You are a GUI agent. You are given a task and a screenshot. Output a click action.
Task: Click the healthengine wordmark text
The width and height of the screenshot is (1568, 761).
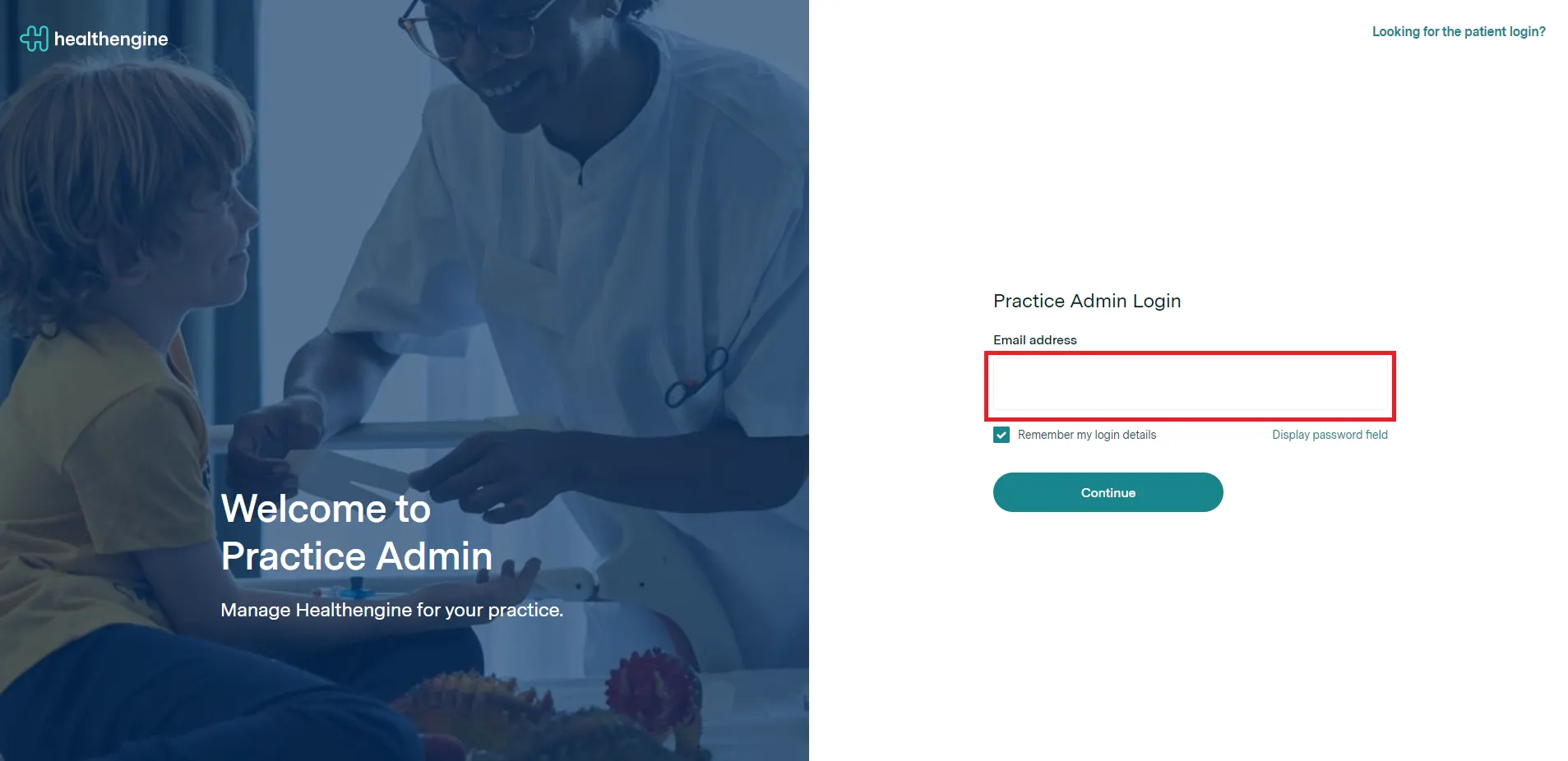coord(111,39)
